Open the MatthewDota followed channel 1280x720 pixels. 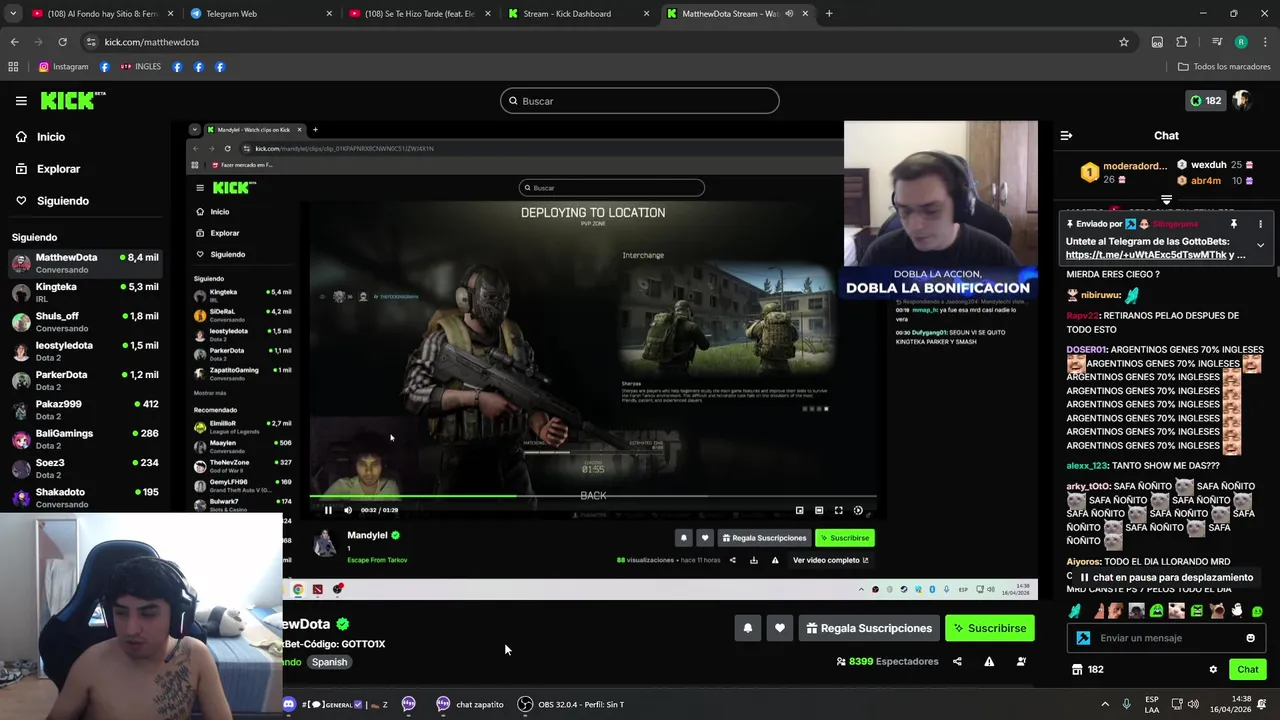(x=85, y=263)
